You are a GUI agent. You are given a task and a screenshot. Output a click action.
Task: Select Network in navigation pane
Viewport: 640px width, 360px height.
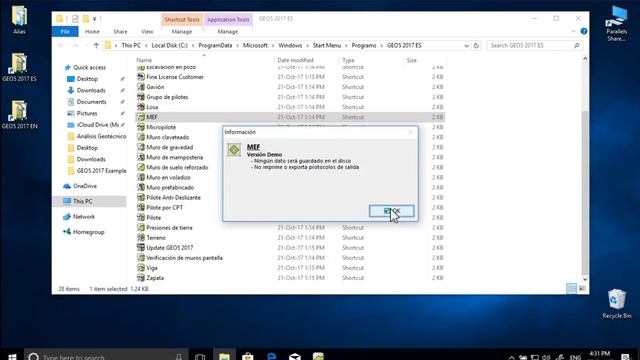click(x=84, y=217)
